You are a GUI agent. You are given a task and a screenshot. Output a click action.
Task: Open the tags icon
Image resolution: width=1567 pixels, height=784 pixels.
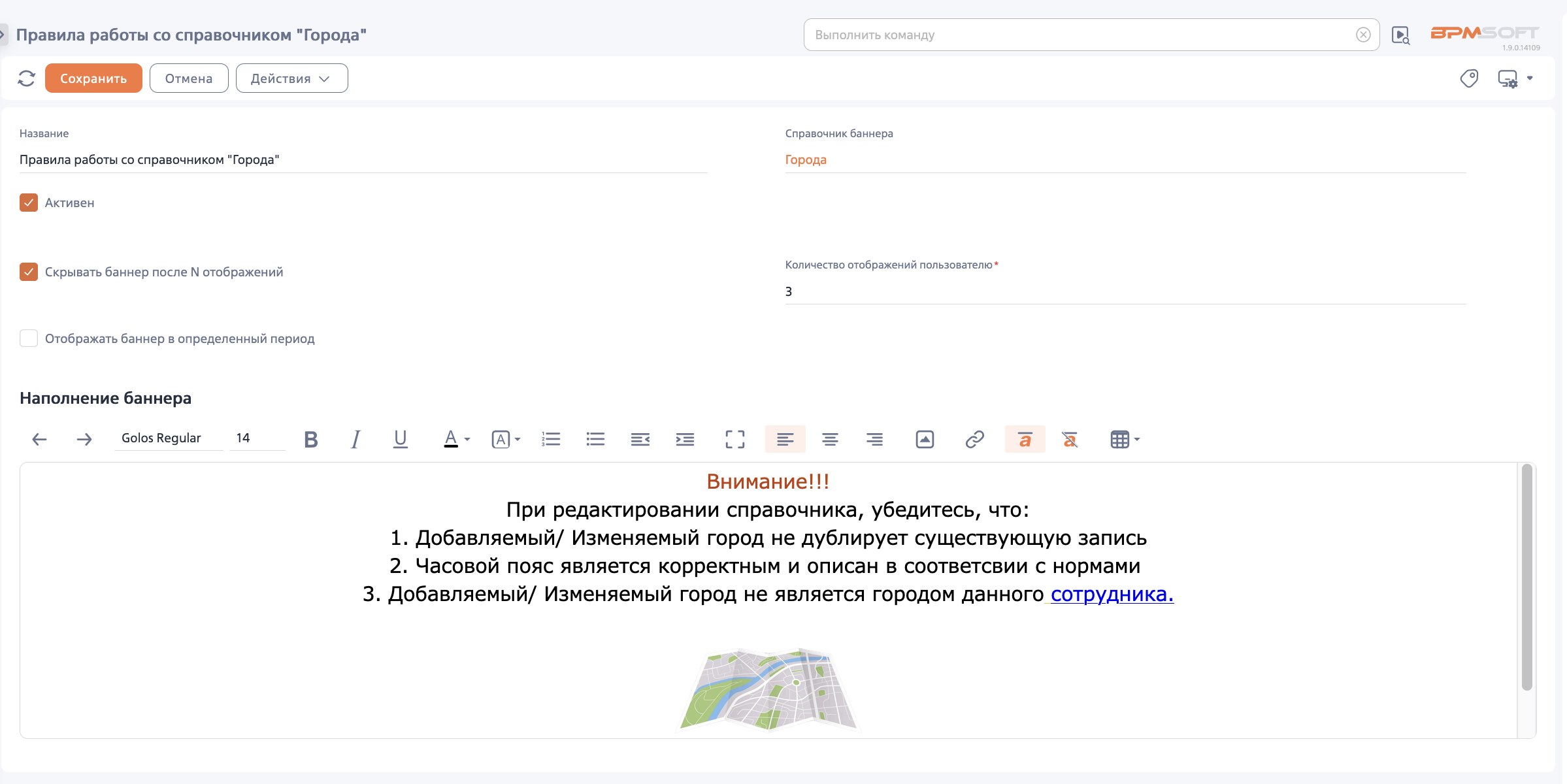[x=1469, y=78]
